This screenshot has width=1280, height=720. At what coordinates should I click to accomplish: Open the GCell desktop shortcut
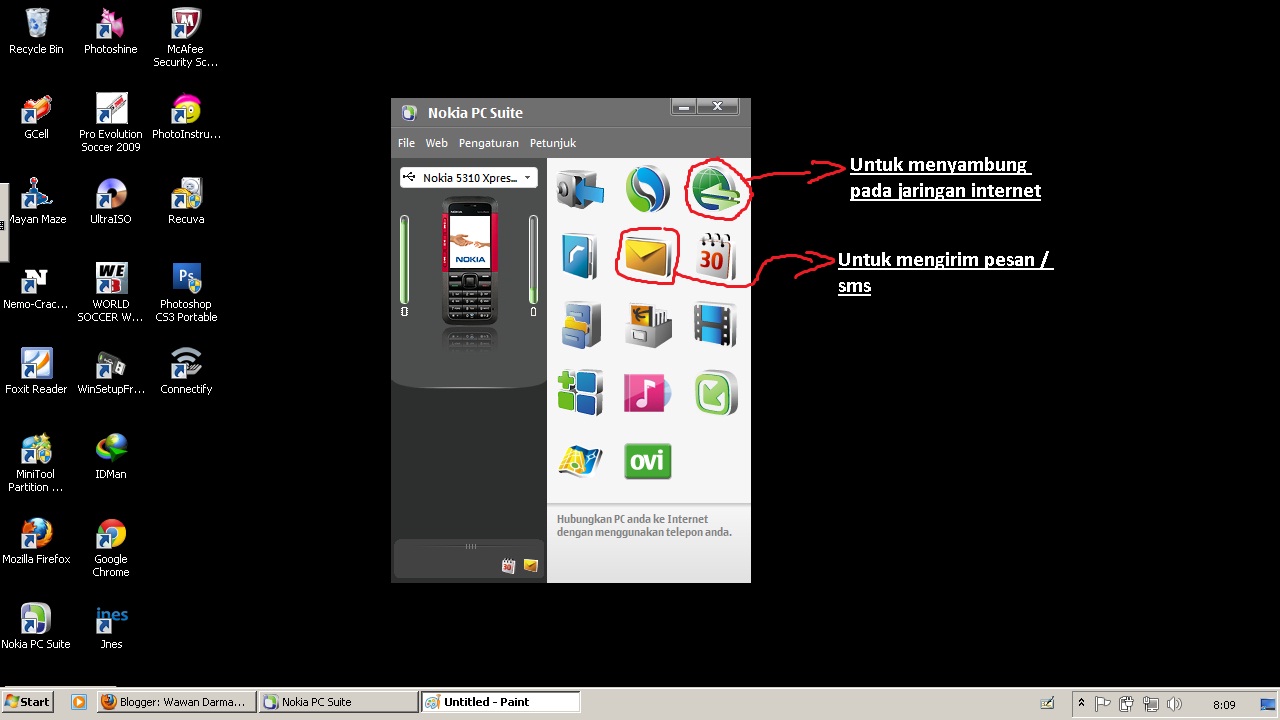point(36,116)
